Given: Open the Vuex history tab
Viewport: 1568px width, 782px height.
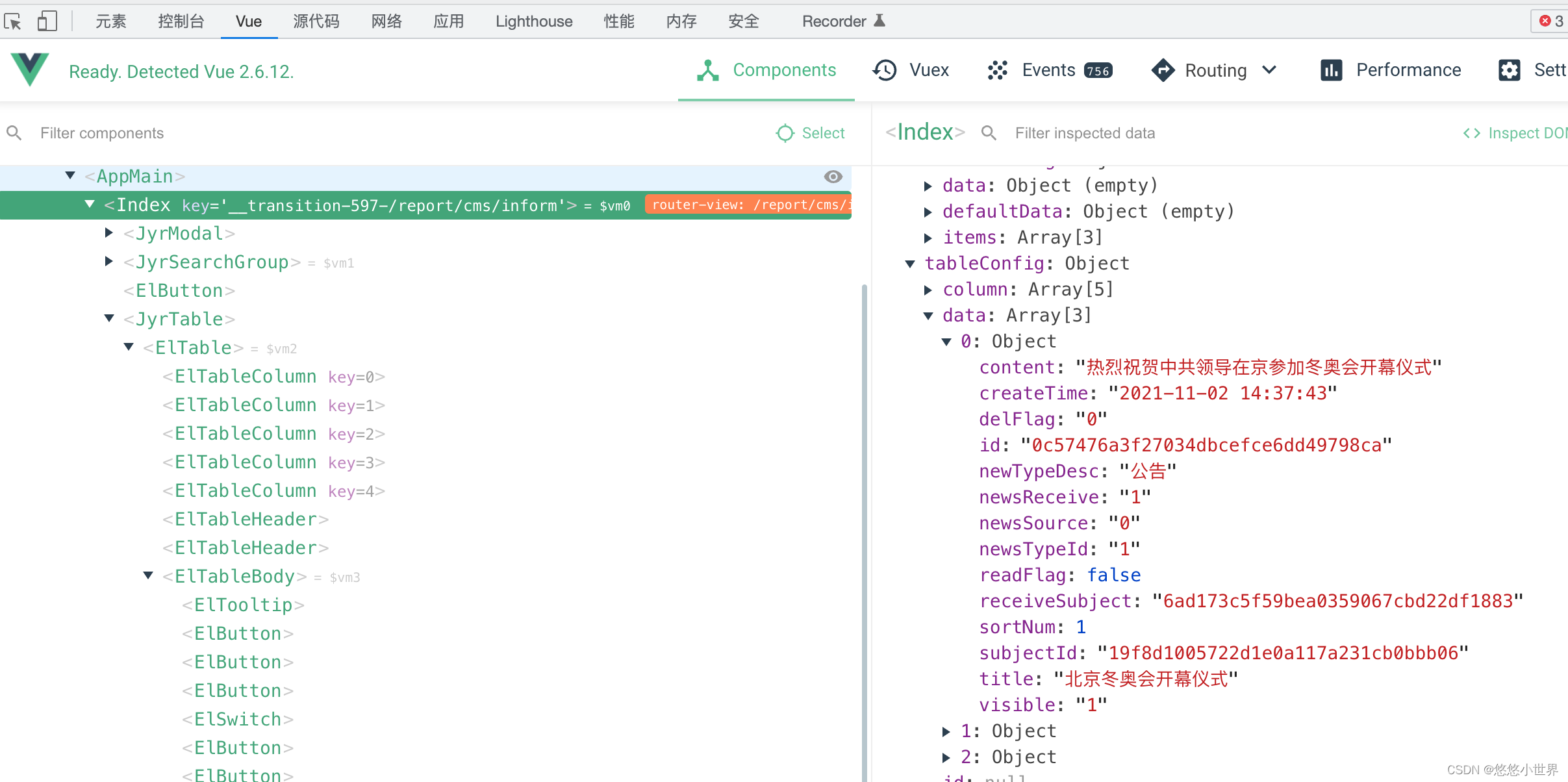Looking at the screenshot, I should pyautogui.click(x=911, y=70).
